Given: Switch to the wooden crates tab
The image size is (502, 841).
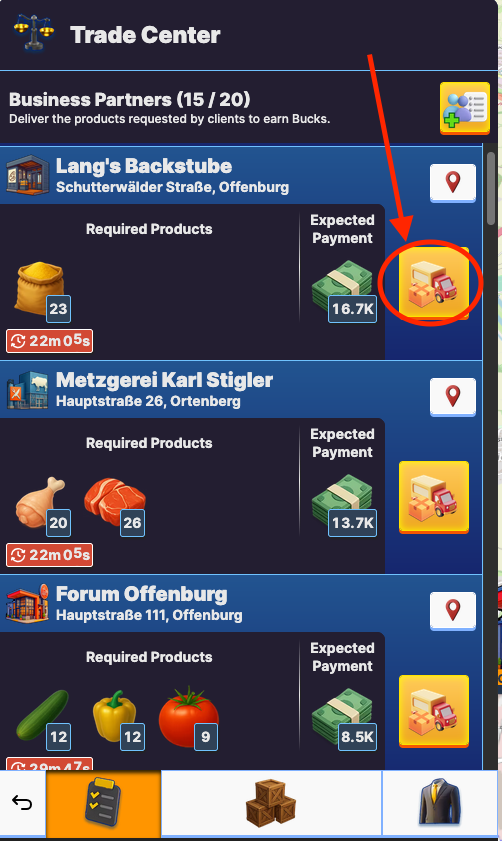Looking at the screenshot, I should tap(271, 803).
